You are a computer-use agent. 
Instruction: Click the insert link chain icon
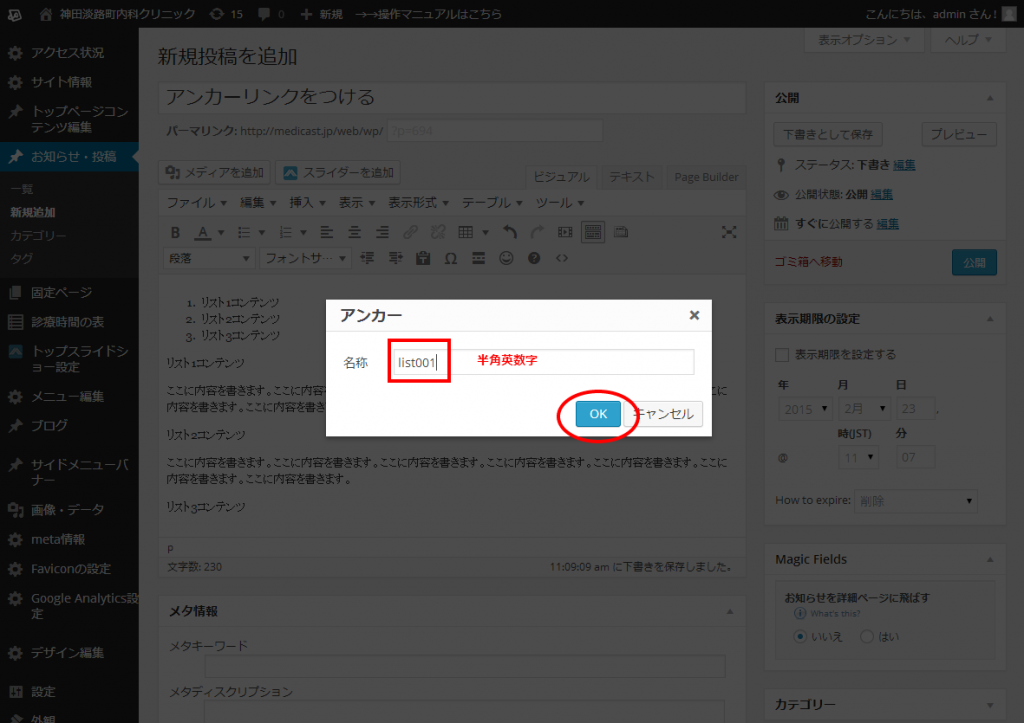click(410, 233)
